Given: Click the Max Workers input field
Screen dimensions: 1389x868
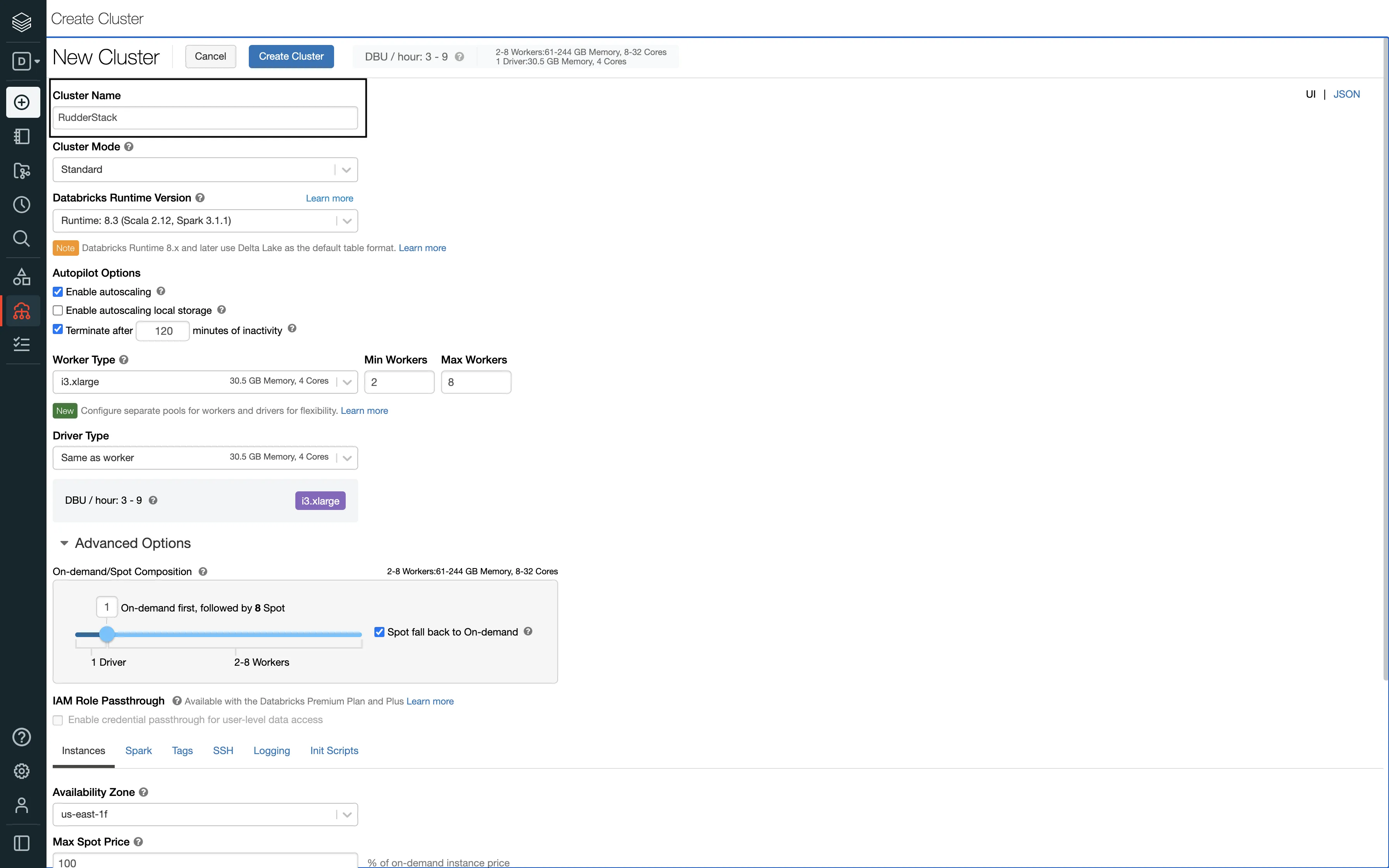Looking at the screenshot, I should coord(476,382).
